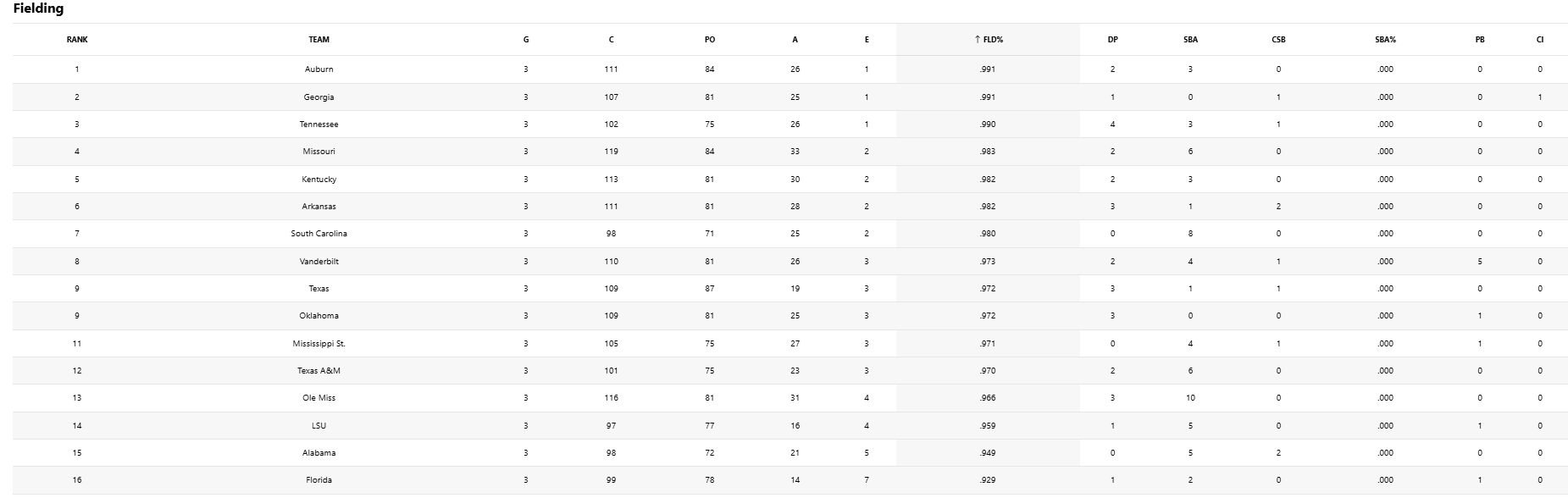Open the Auburn team link
The image size is (1568, 498).
[x=319, y=69]
